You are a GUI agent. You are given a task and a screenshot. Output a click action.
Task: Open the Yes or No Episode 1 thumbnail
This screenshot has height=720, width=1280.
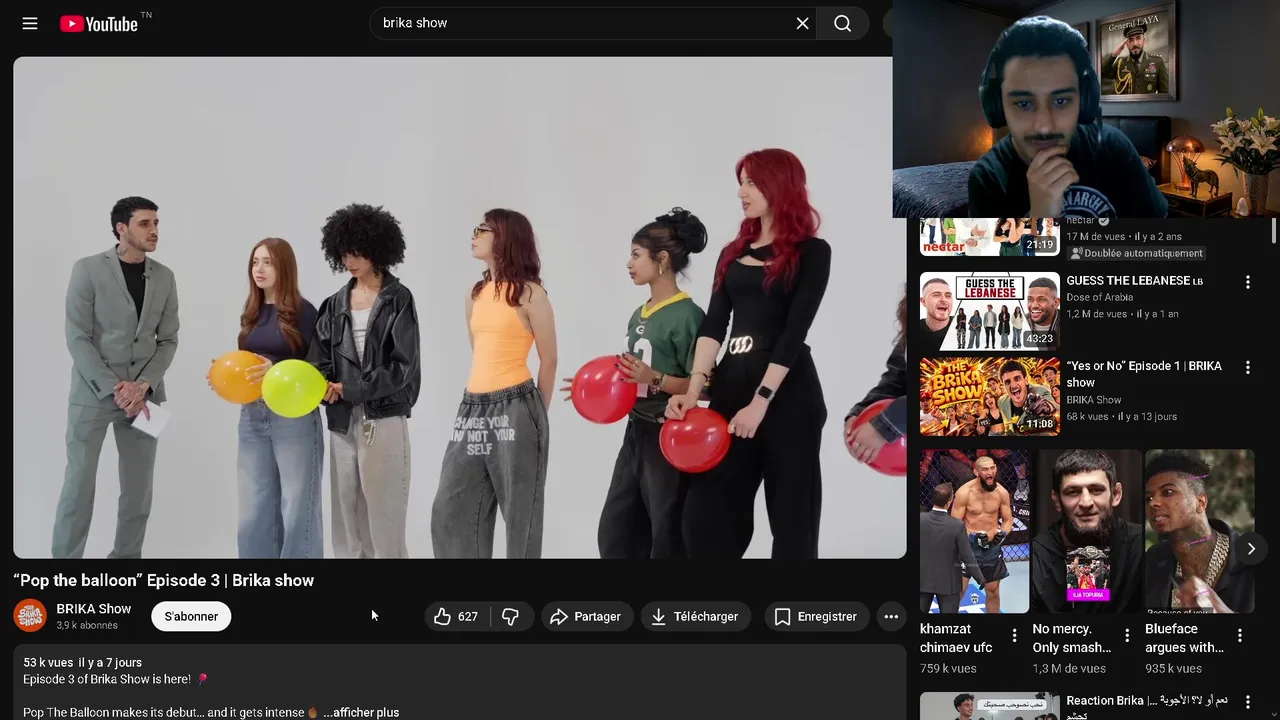point(990,396)
